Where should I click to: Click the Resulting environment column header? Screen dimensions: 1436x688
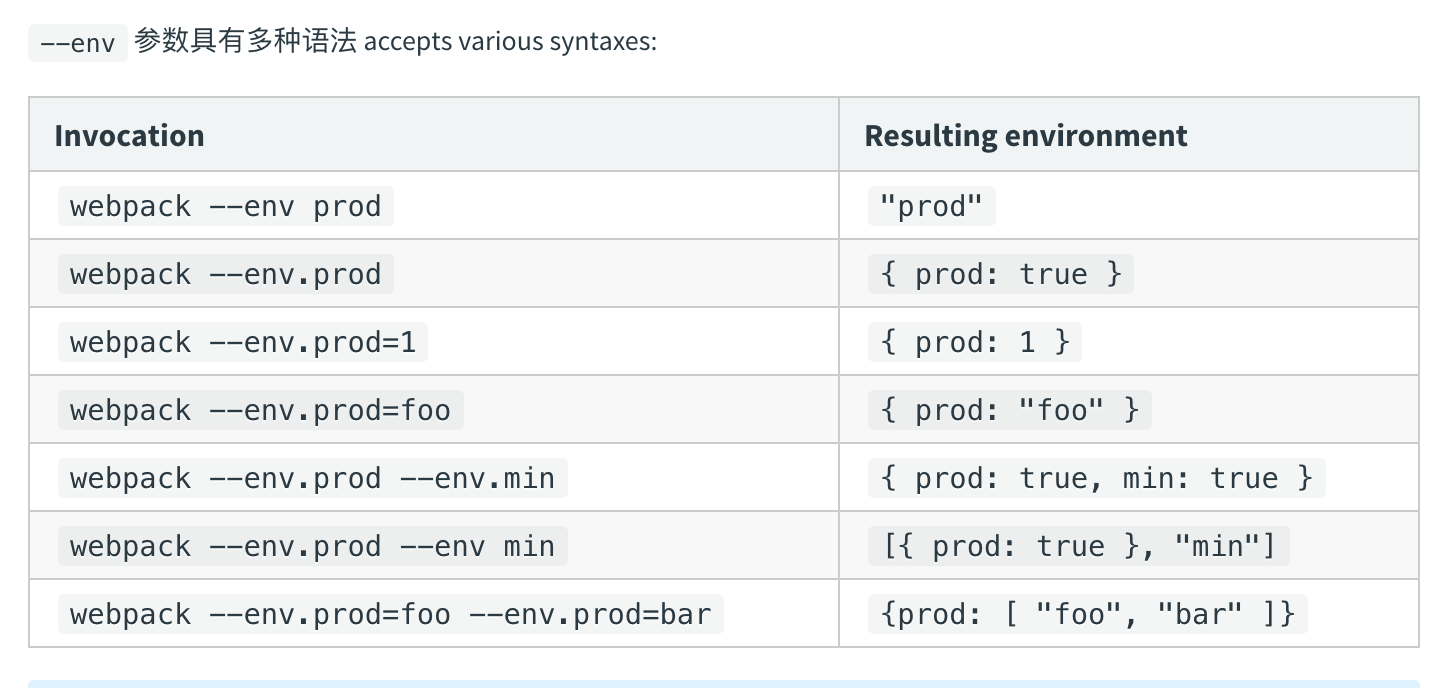point(1025,135)
